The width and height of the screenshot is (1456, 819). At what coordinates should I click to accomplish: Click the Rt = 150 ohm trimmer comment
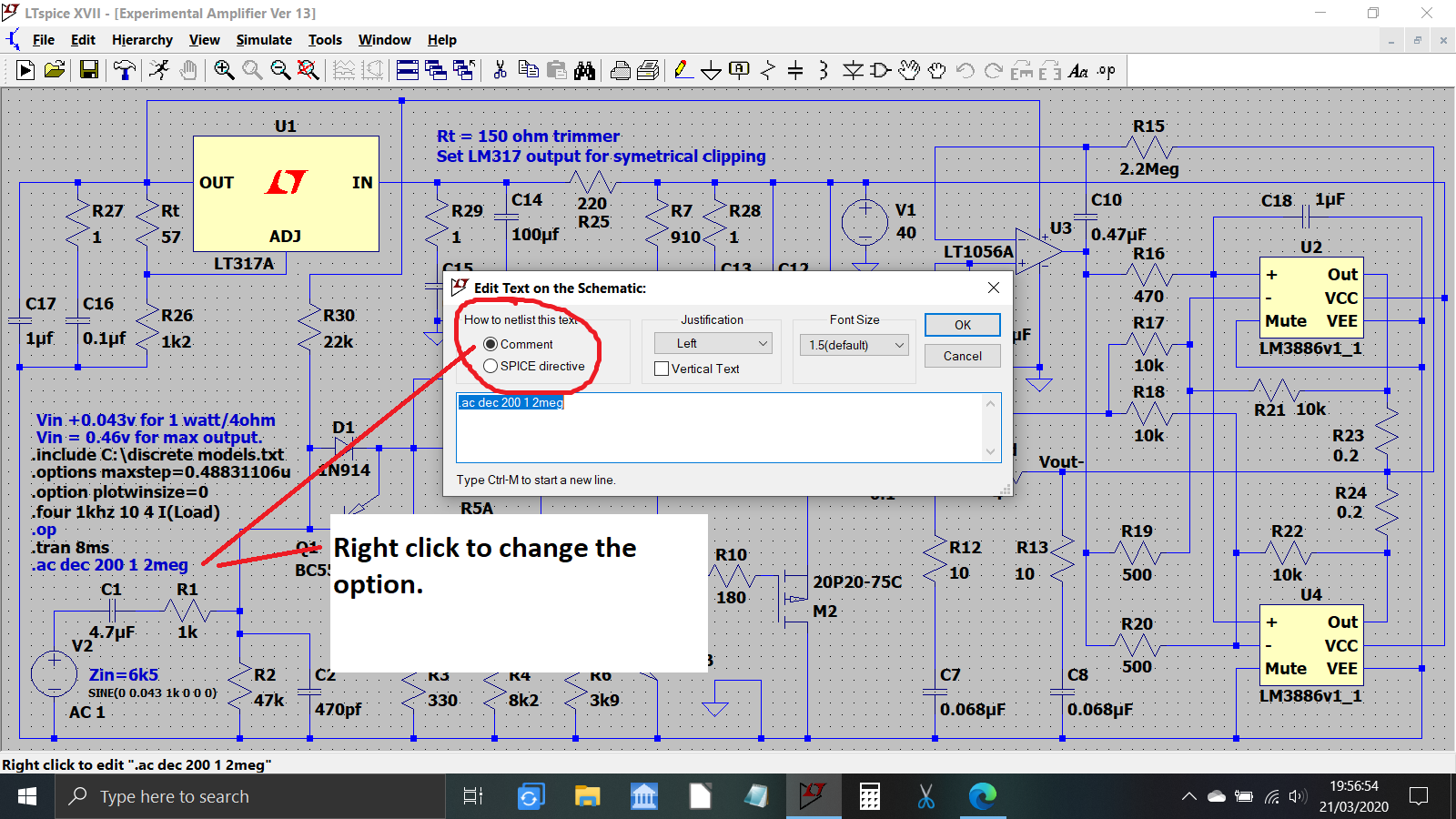(528, 136)
